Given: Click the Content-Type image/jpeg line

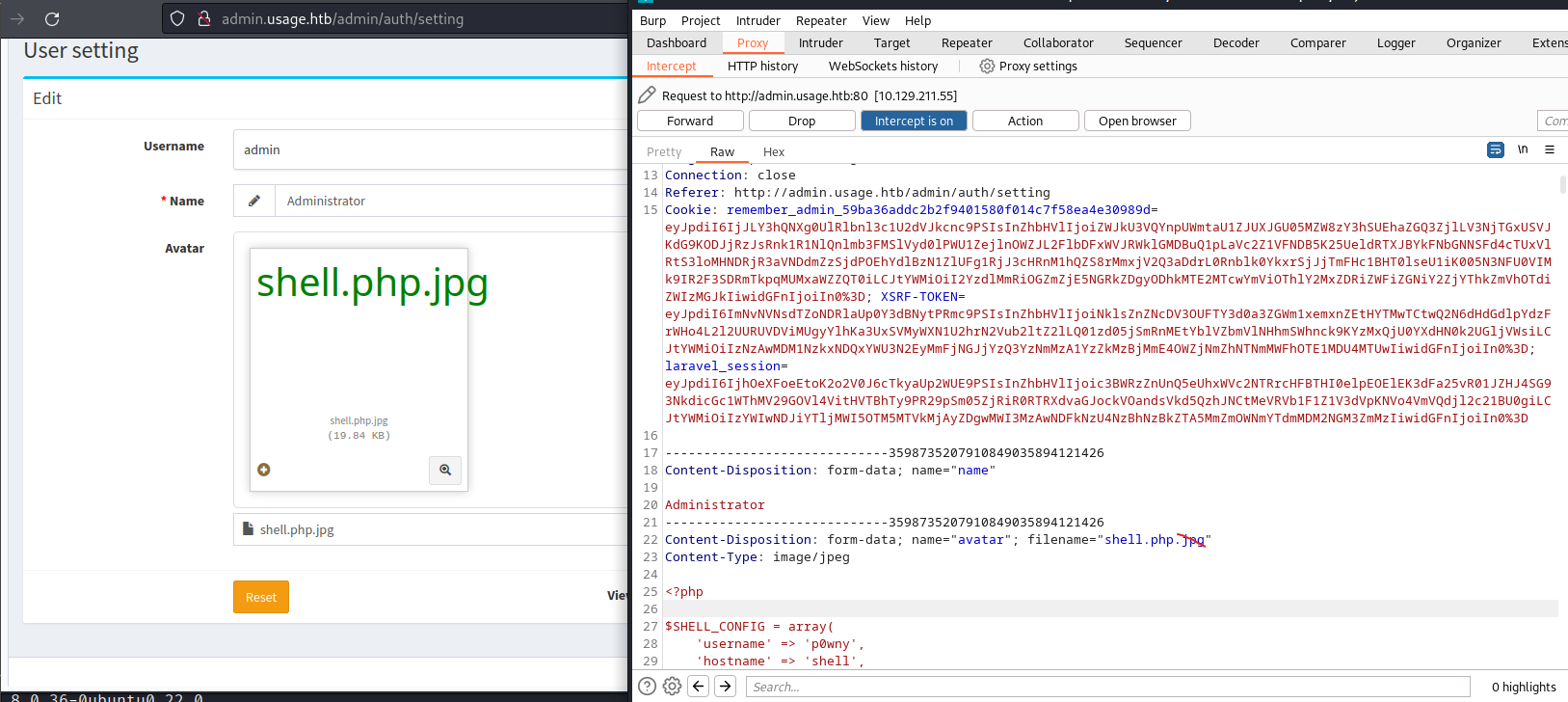Looking at the screenshot, I should [757, 557].
